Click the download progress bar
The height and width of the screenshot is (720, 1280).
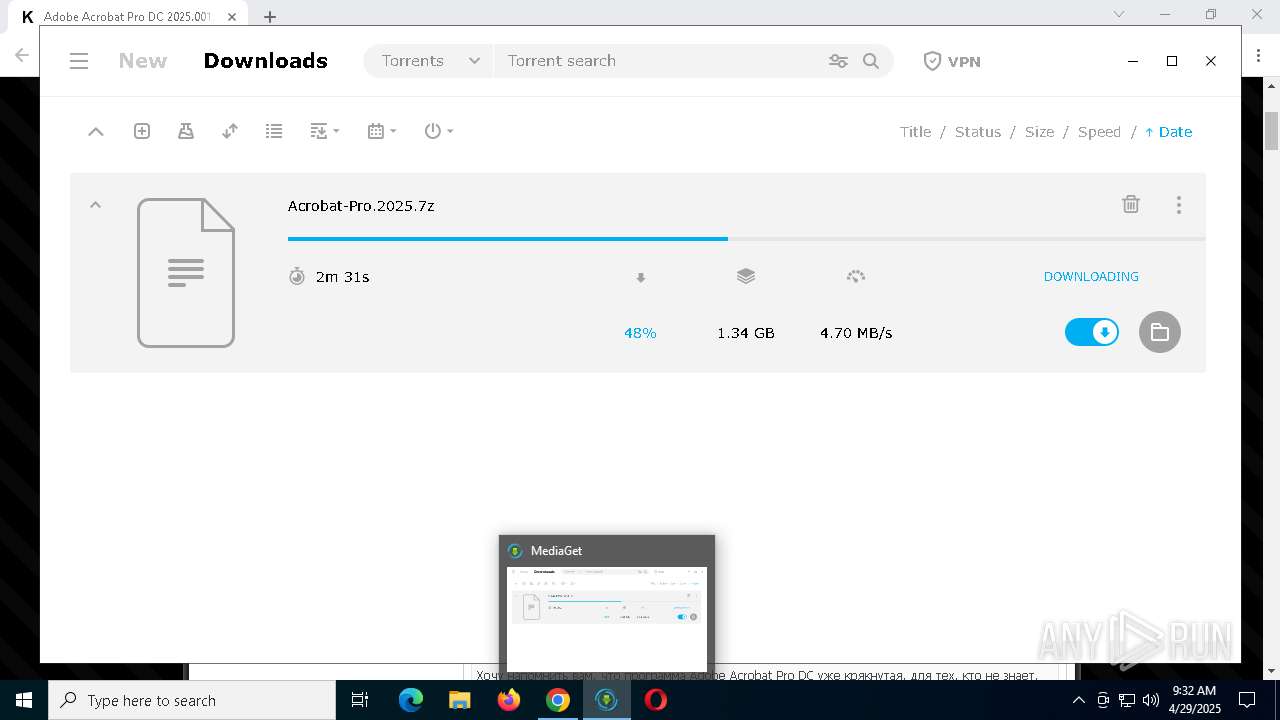click(746, 239)
